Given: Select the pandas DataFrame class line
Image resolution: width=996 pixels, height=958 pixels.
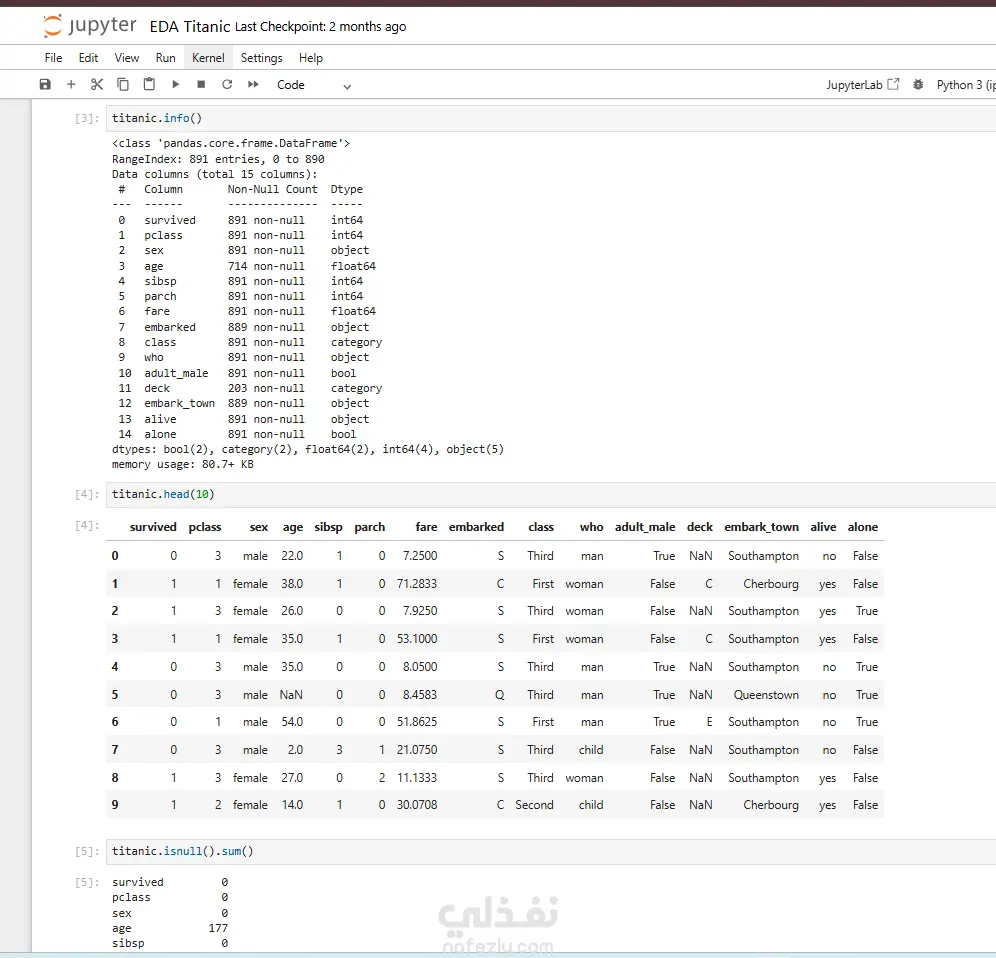Looking at the screenshot, I should click(x=231, y=144).
